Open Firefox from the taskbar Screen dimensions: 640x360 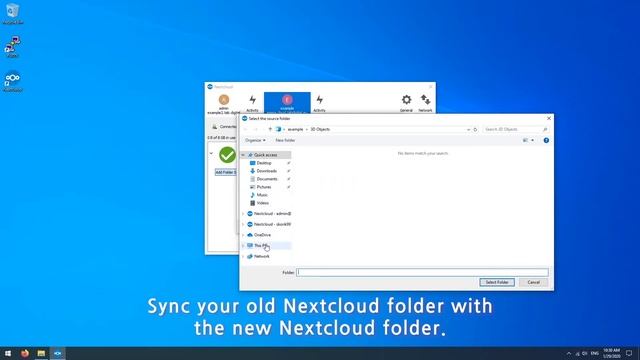(25, 353)
